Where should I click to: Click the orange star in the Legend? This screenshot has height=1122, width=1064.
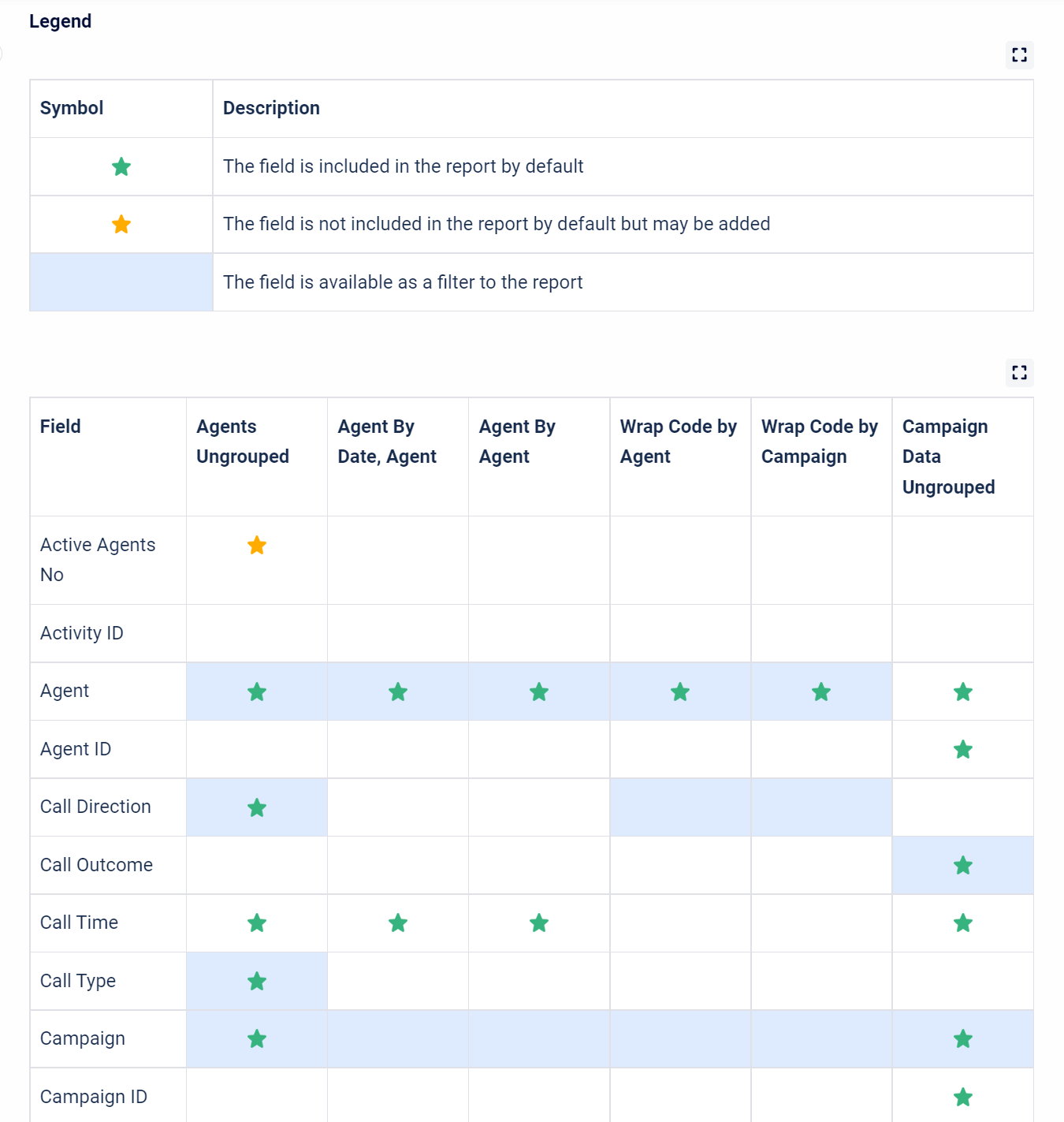coord(121,225)
